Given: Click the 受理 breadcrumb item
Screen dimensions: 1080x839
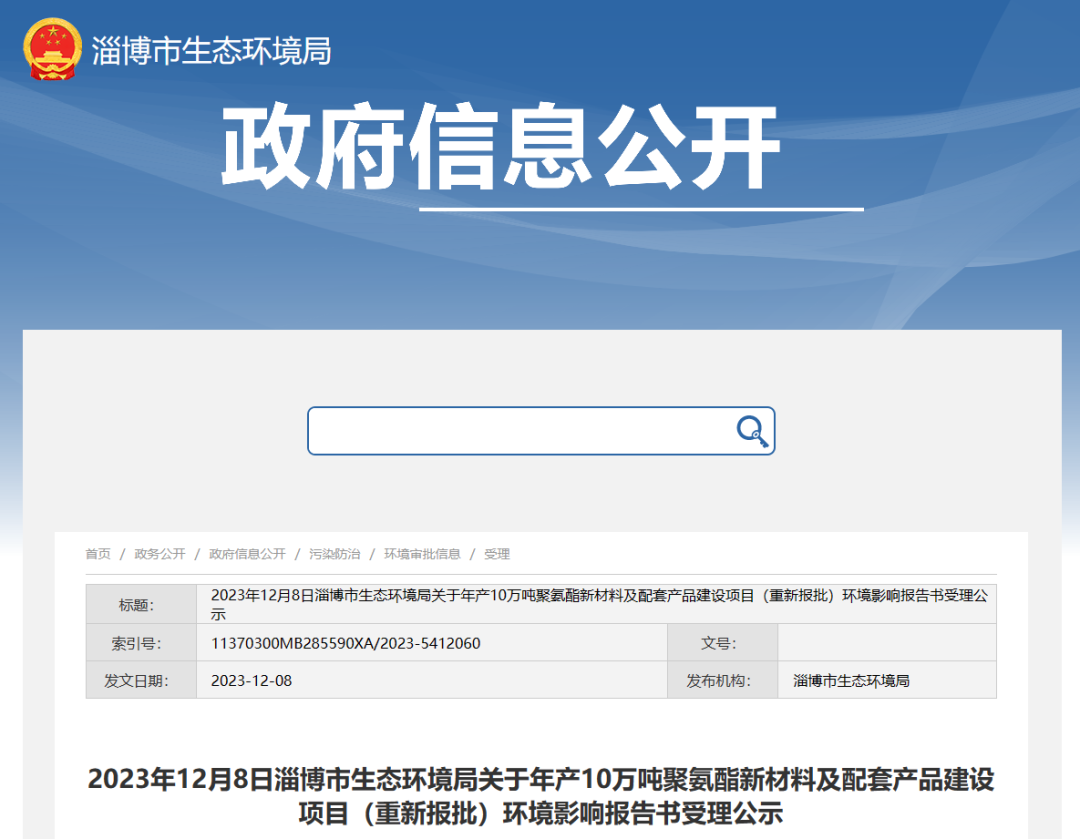Looking at the screenshot, I should [497, 554].
